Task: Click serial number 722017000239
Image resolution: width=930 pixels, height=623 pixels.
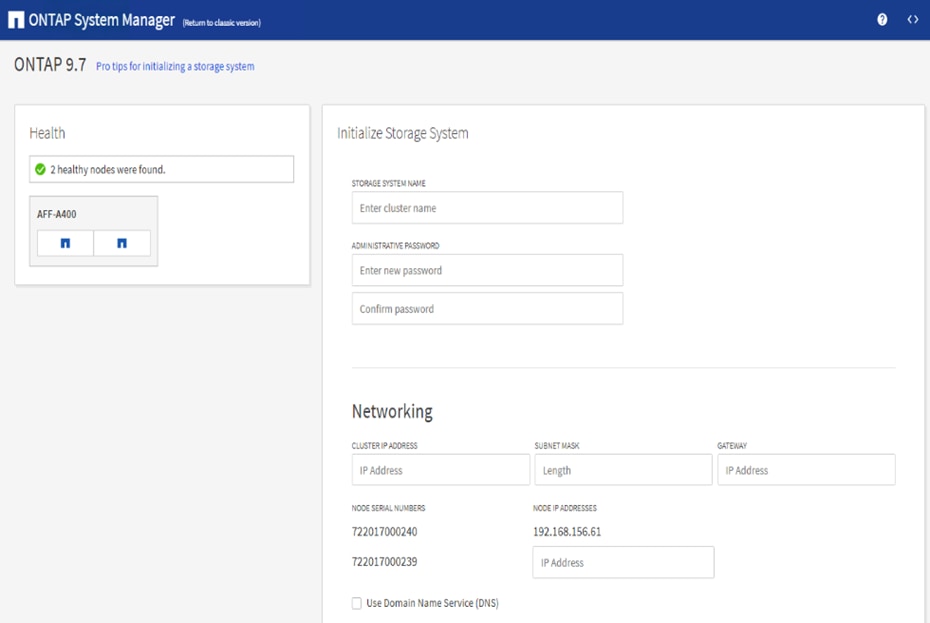Action: tap(384, 562)
